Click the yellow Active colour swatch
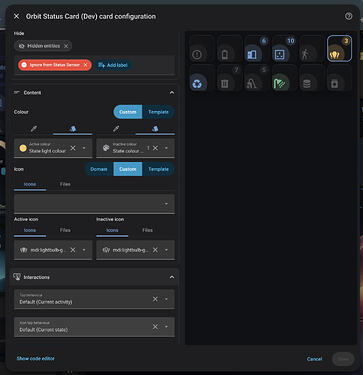 click(23, 148)
